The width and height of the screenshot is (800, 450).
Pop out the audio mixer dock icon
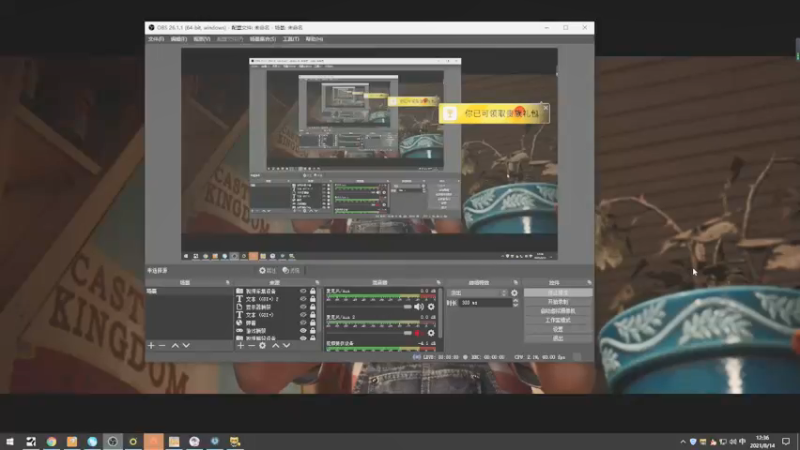(438, 283)
